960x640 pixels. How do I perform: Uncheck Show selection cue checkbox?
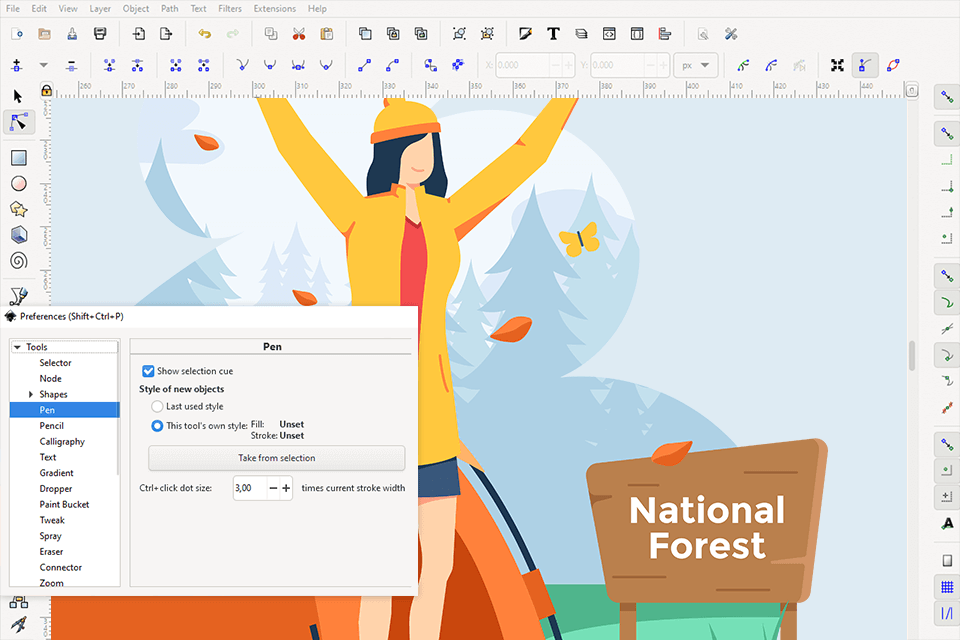[x=148, y=371]
